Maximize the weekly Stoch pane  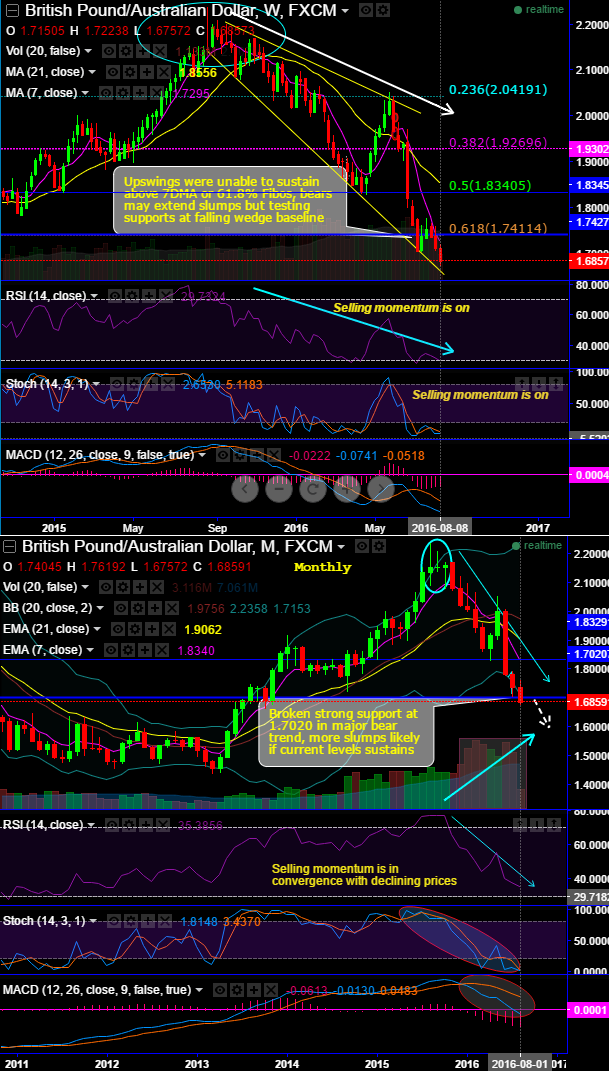(556, 384)
